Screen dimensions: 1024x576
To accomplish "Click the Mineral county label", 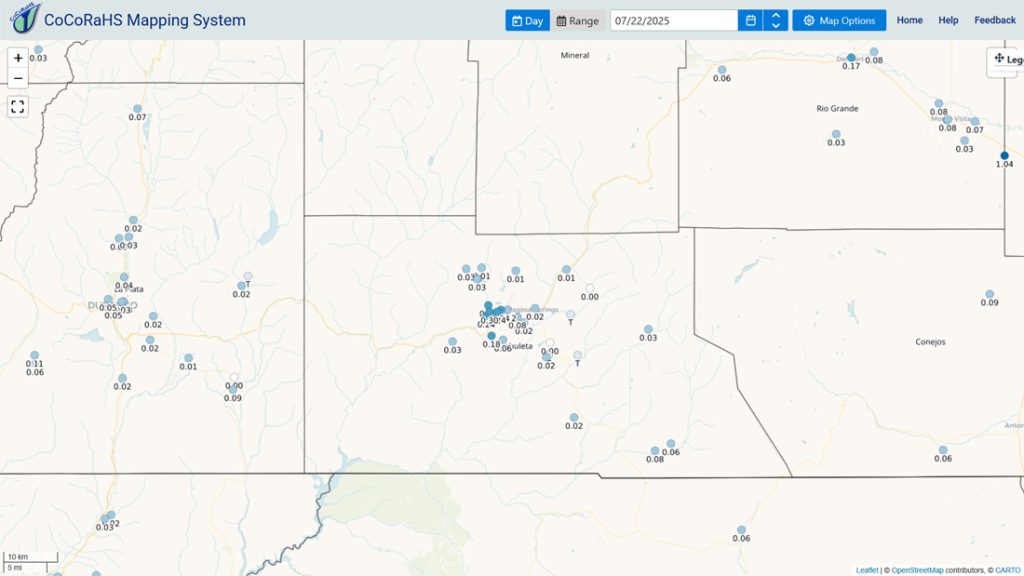I will (x=575, y=56).
